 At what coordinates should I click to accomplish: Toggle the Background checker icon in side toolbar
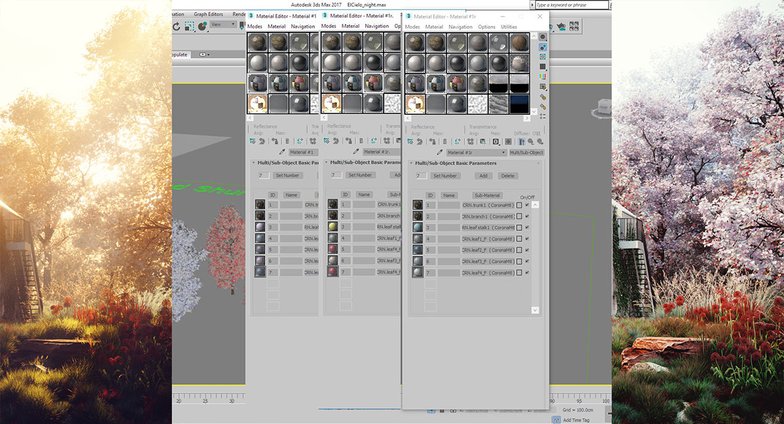click(x=543, y=59)
